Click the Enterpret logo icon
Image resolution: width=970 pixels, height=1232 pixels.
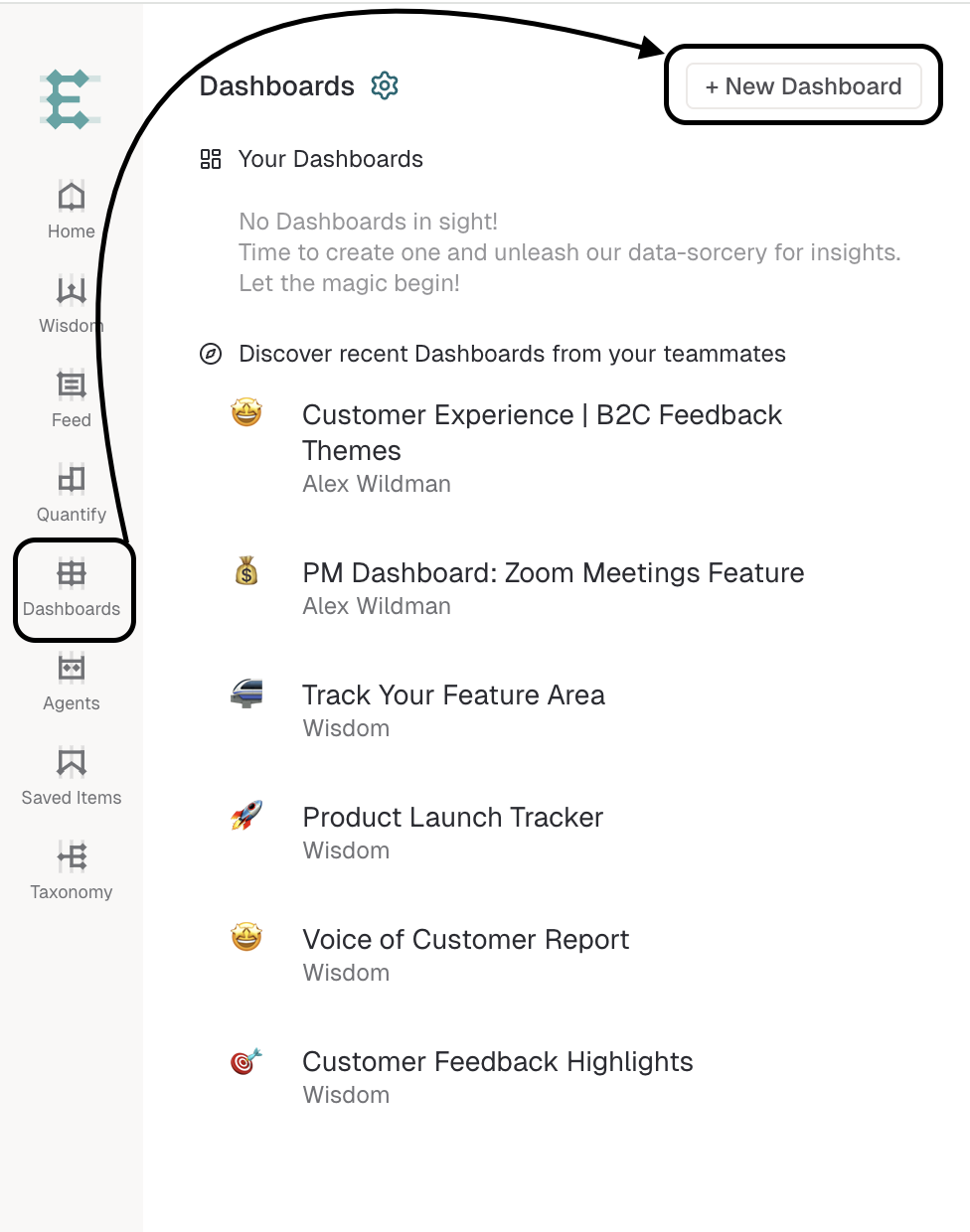(x=70, y=99)
